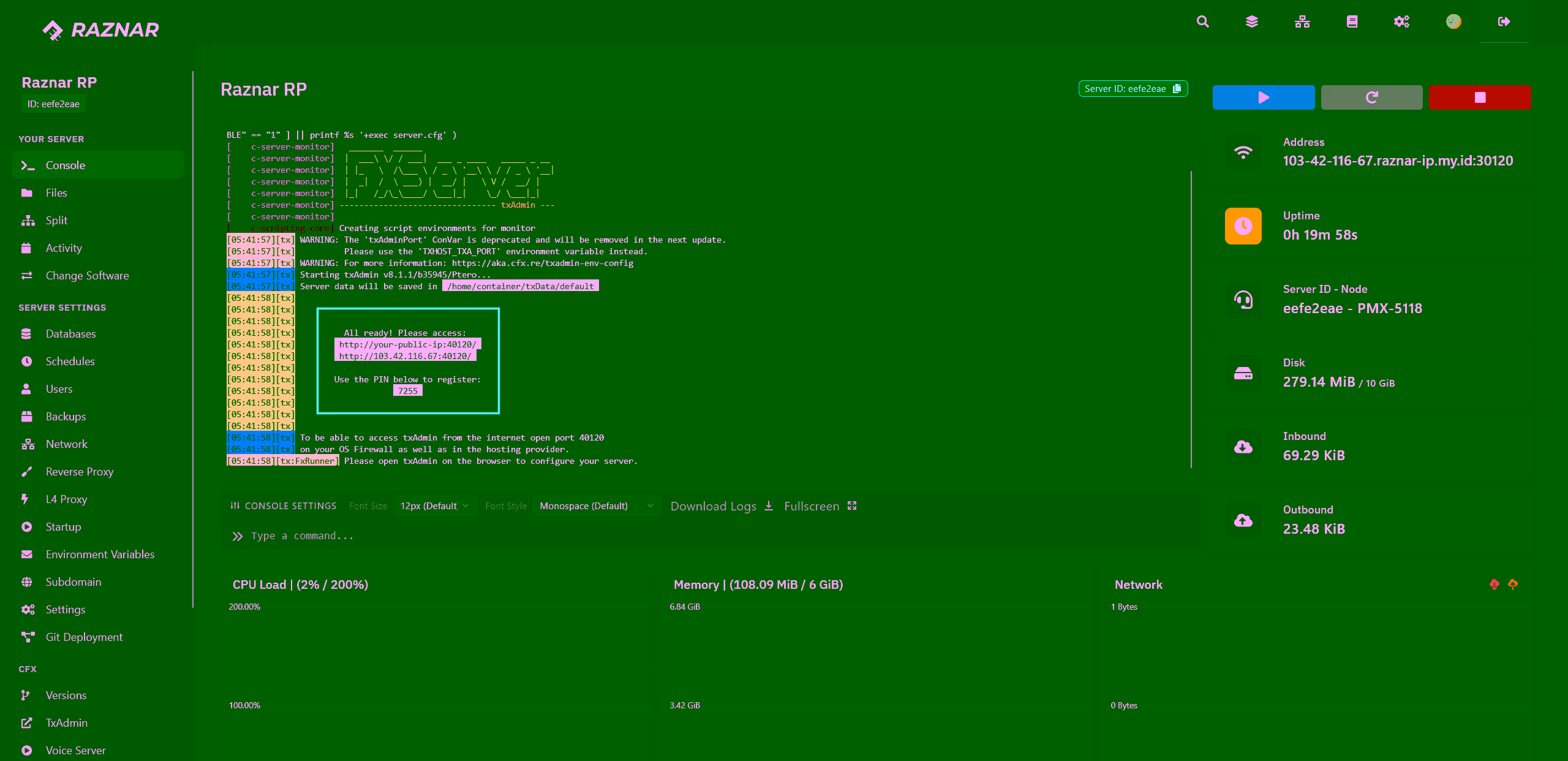Go to Network settings page
The height and width of the screenshot is (761, 1568).
pyautogui.click(x=98, y=444)
